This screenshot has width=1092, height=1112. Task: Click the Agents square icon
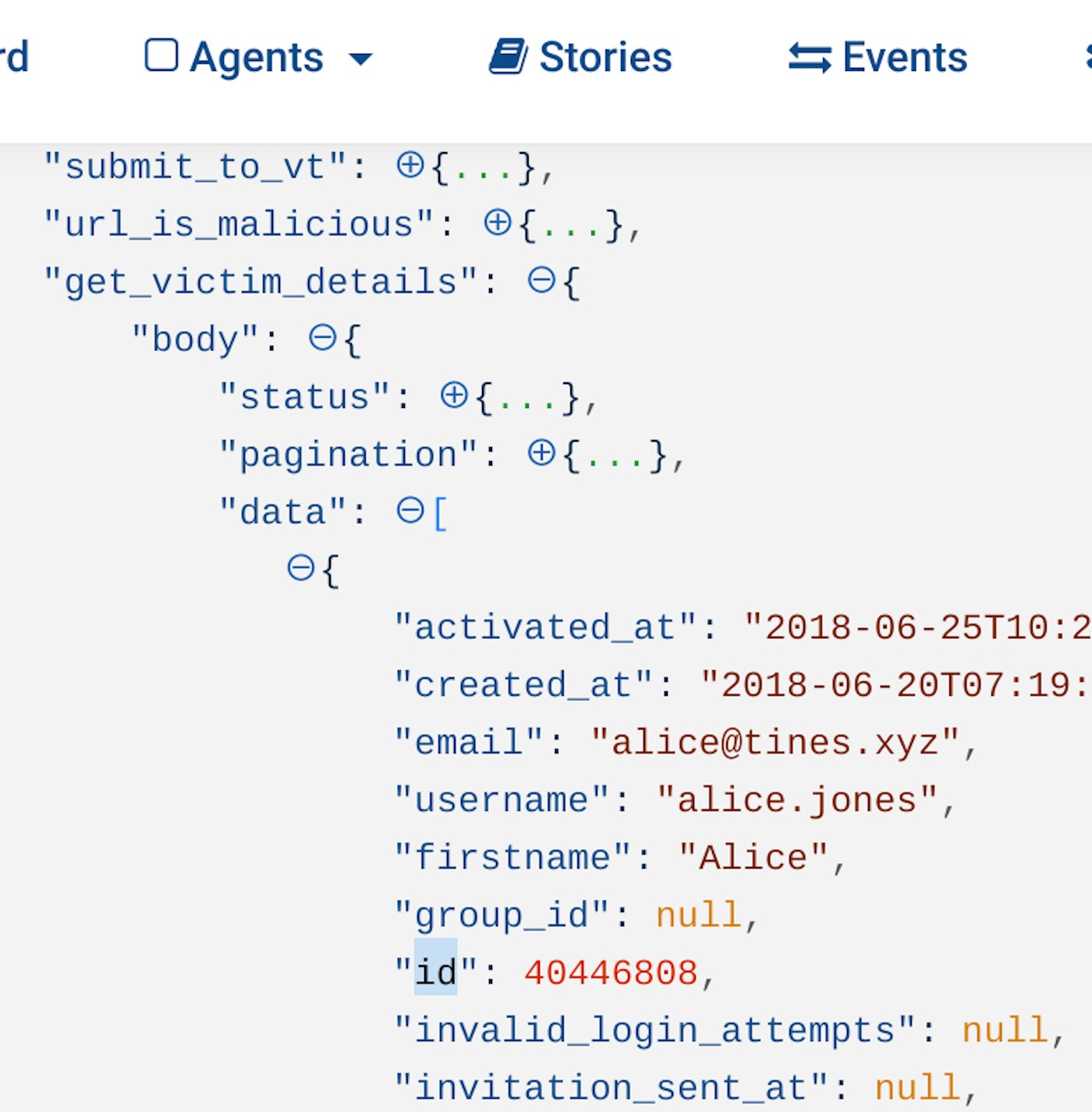(x=161, y=56)
